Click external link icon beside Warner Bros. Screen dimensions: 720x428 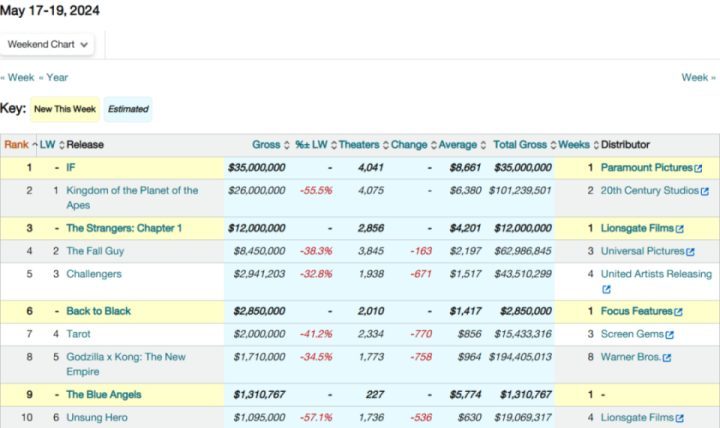tap(667, 358)
